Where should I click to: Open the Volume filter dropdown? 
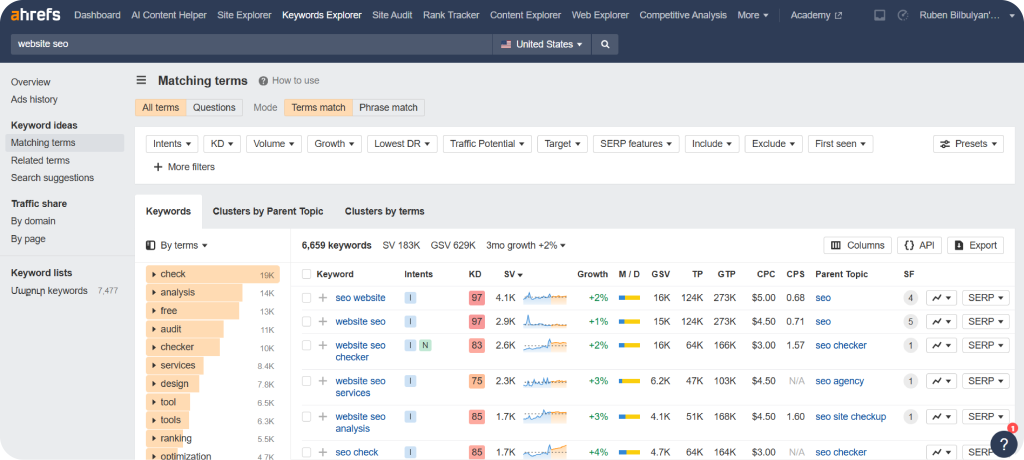(274, 144)
